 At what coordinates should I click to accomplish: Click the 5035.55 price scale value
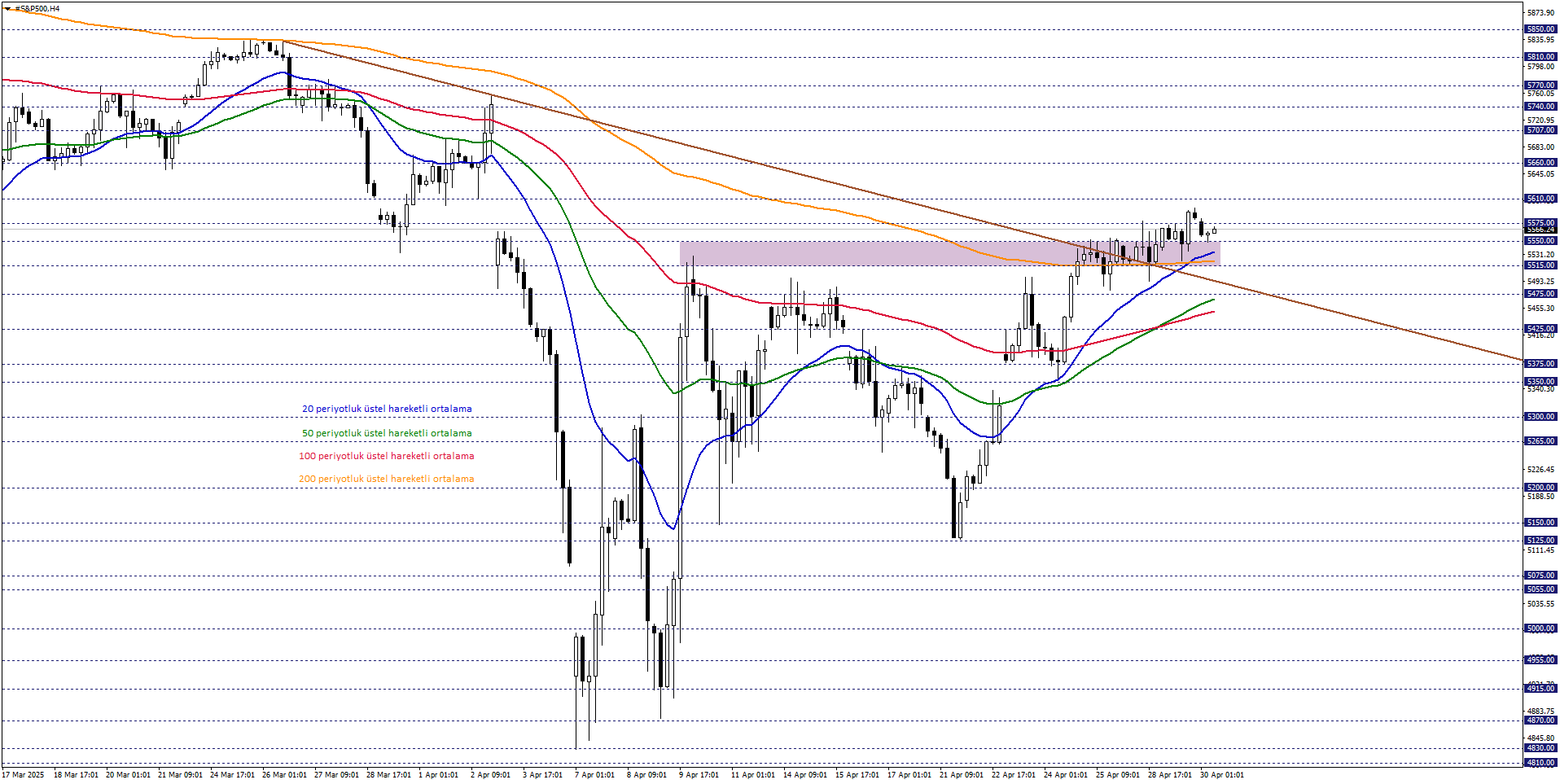(1540, 604)
